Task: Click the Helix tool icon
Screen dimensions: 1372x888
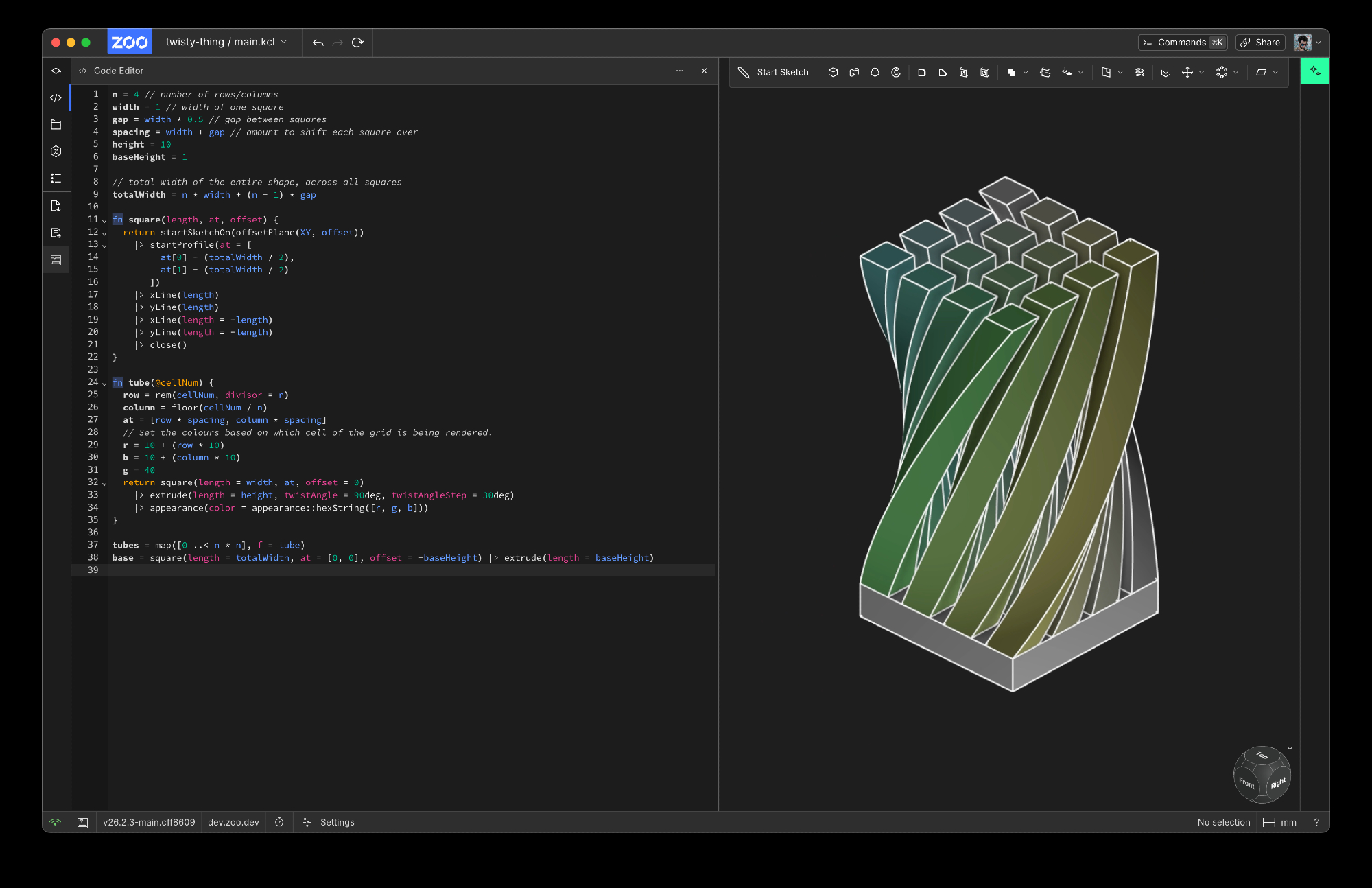Action: tap(1139, 72)
